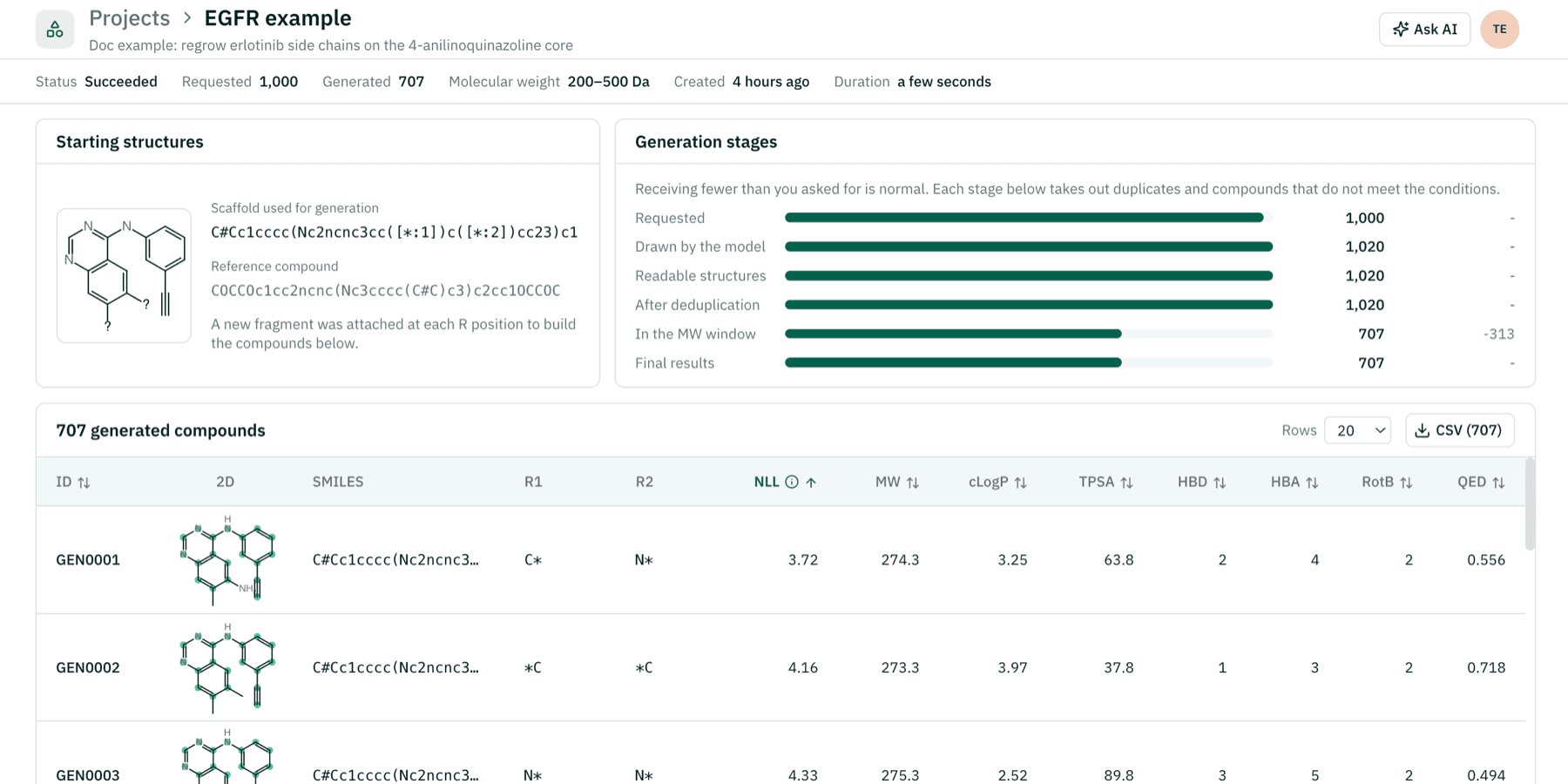The height and width of the screenshot is (784, 1568).
Task: Open the app home logo icon
Action: pos(55,30)
